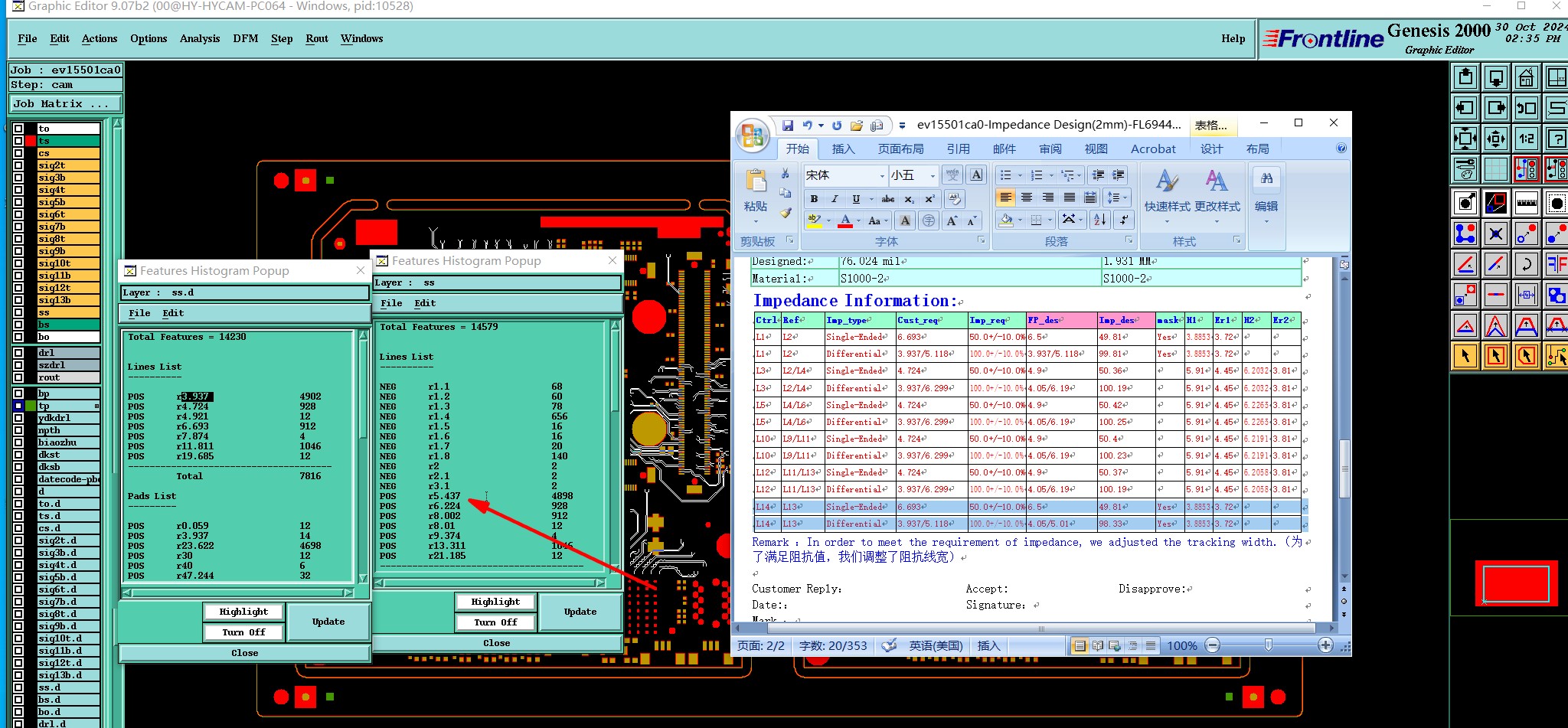This screenshot has height=728, width=1568.
Task: Click the Format Painter brush icon in Word
Action: pyautogui.click(x=786, y=213)
